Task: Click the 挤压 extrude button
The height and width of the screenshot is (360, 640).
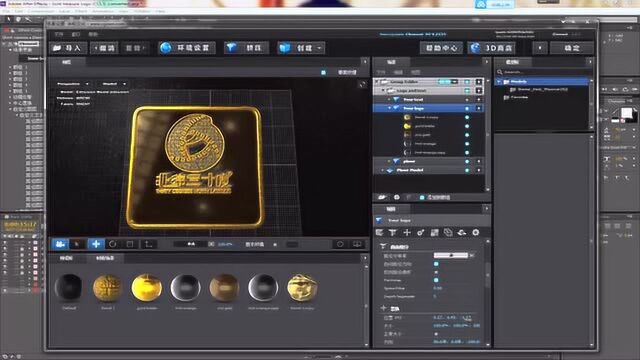Action: click(x=247, y=48)
